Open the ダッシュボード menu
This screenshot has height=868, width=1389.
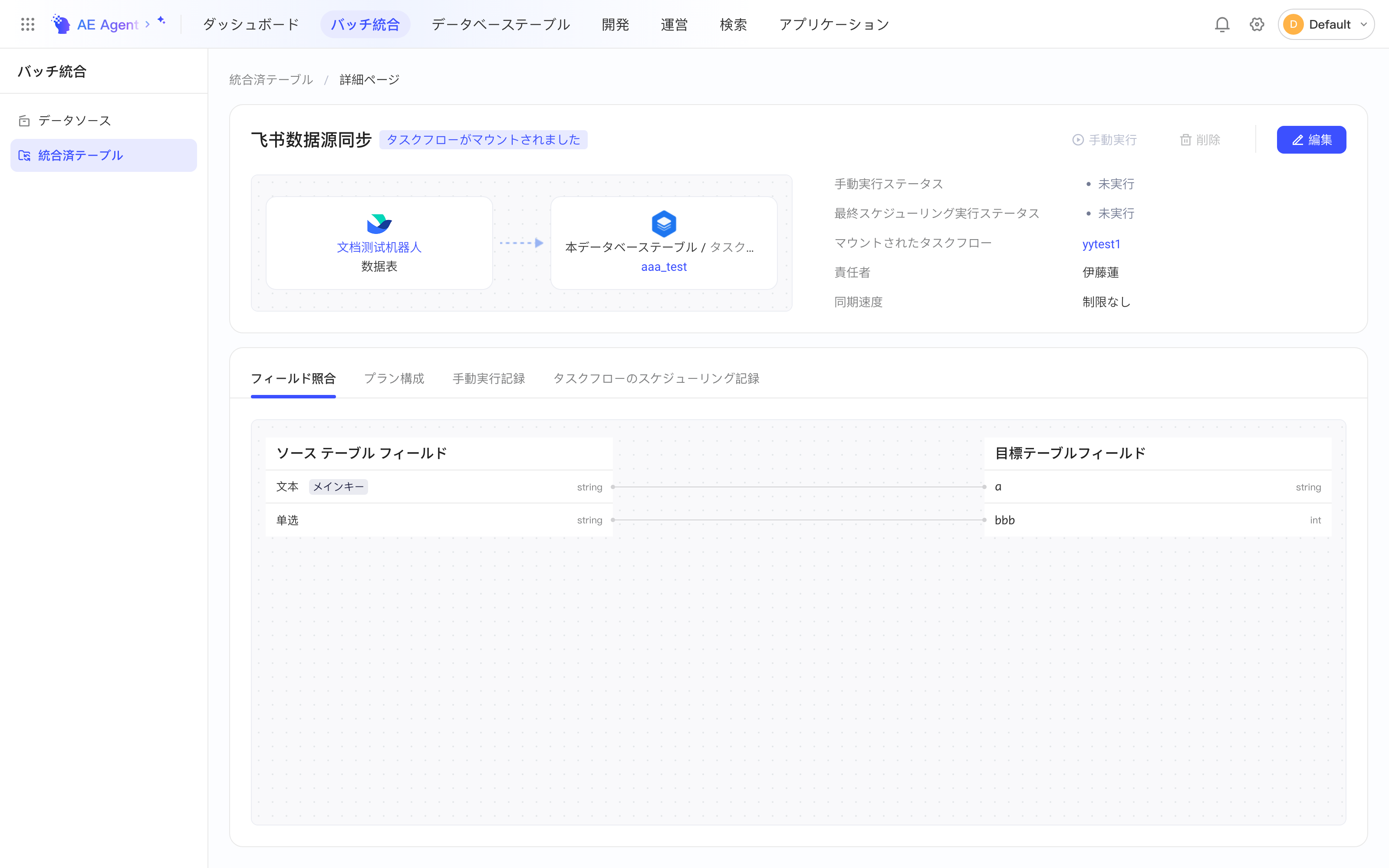(251, 24)
